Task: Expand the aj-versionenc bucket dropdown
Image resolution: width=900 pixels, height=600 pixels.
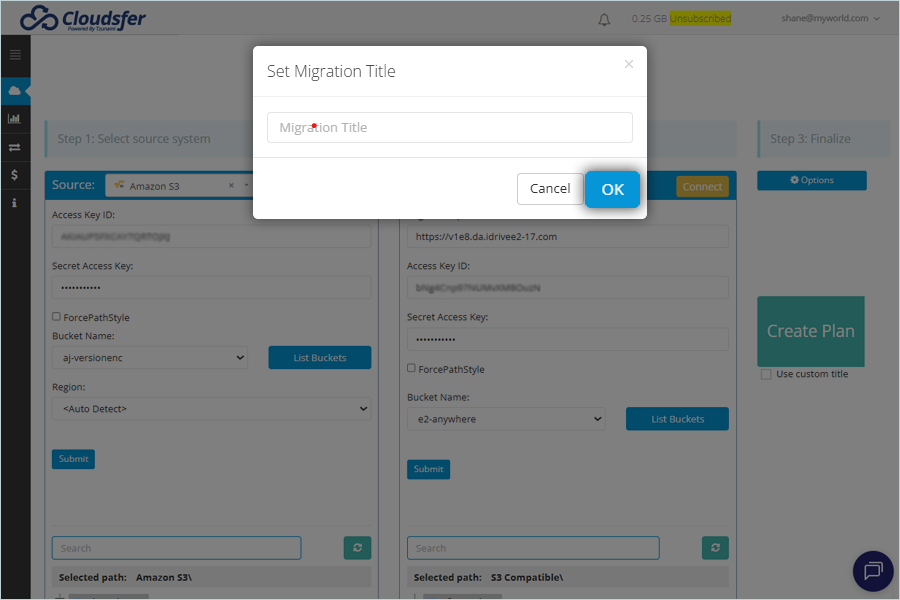Action: coord(150,358)
